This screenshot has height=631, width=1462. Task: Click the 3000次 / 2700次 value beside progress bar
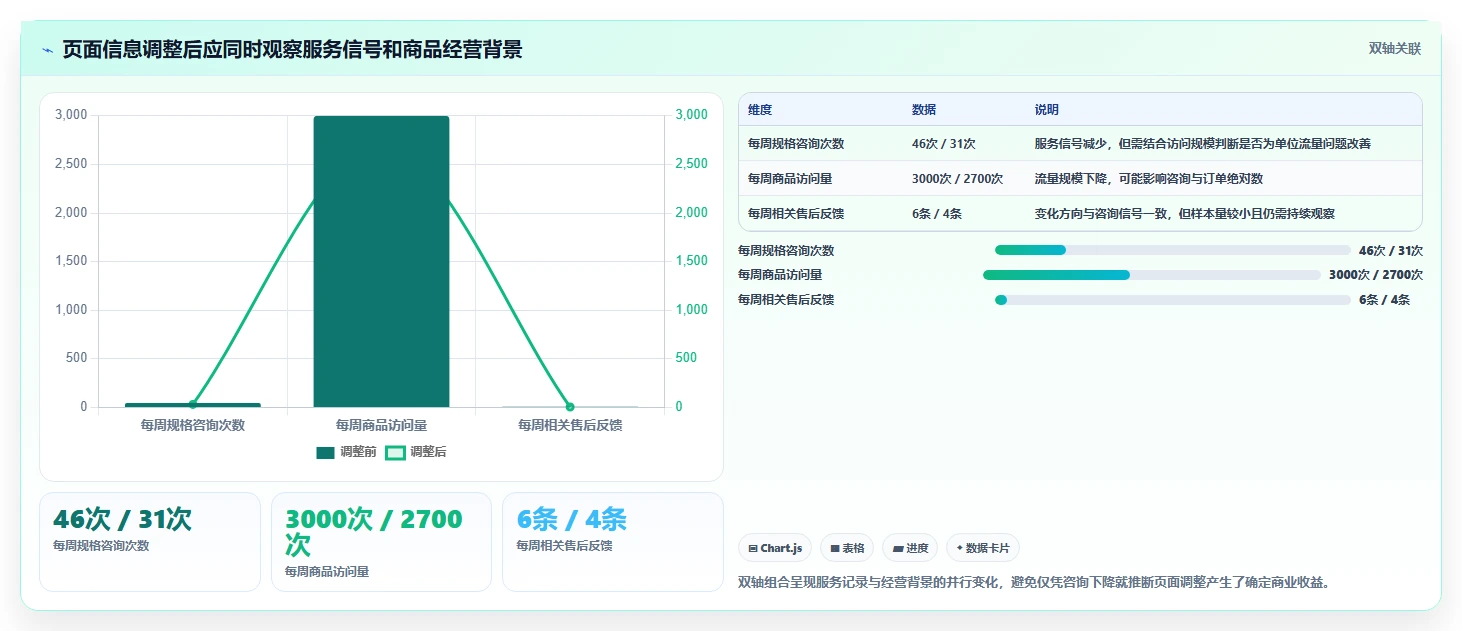[x=1376, y=275]
